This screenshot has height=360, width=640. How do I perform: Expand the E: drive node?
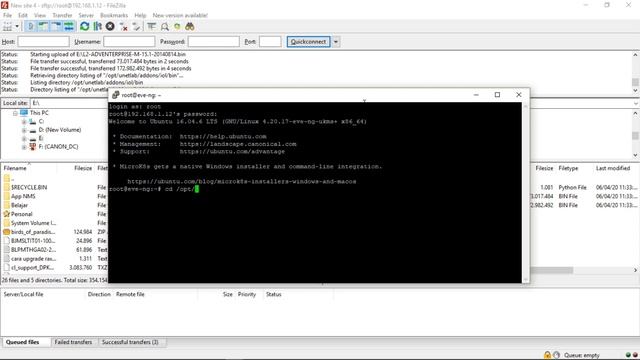tap(24, 139)
